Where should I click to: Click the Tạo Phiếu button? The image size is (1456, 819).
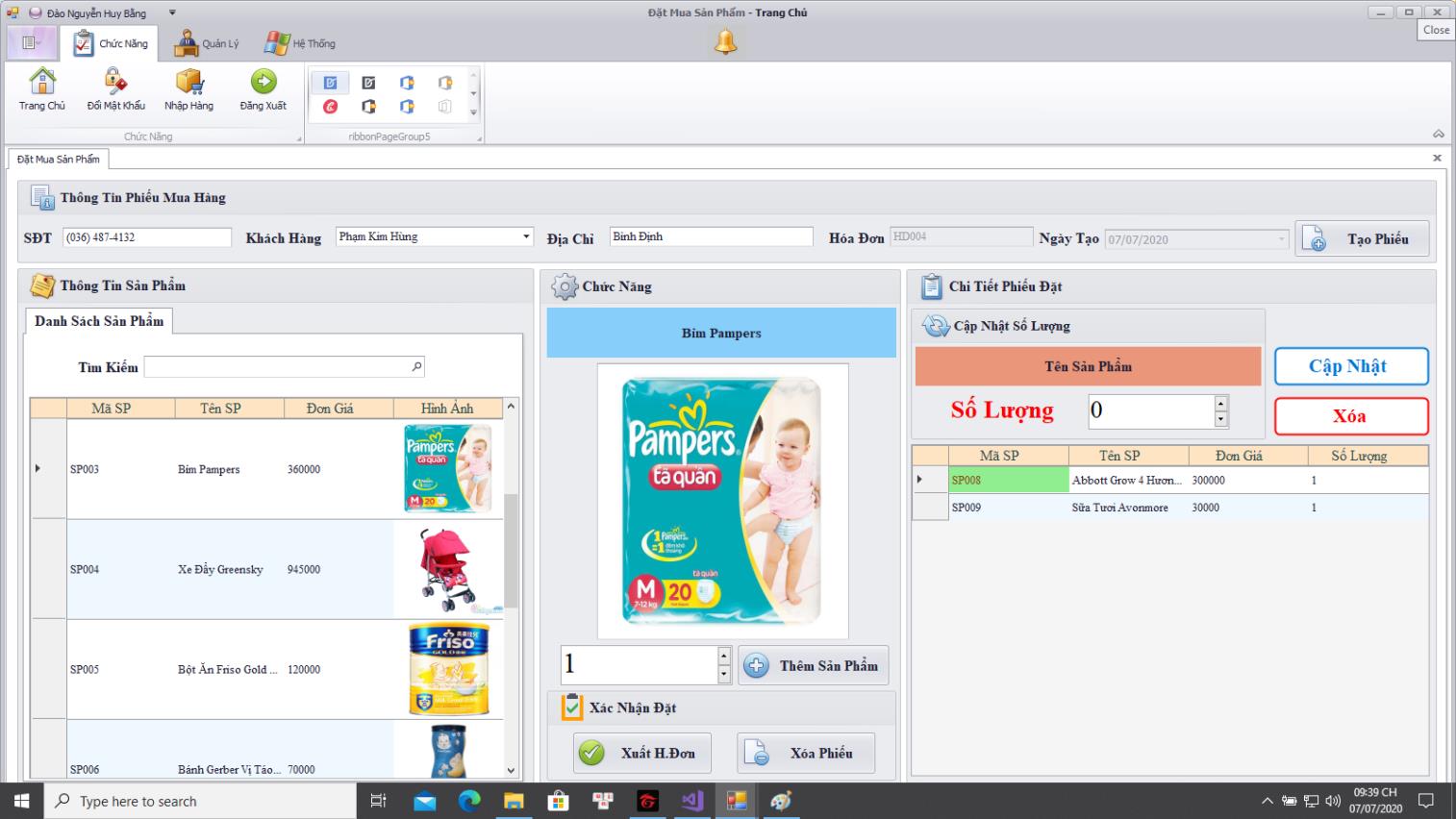click(x=1362, y=238)
